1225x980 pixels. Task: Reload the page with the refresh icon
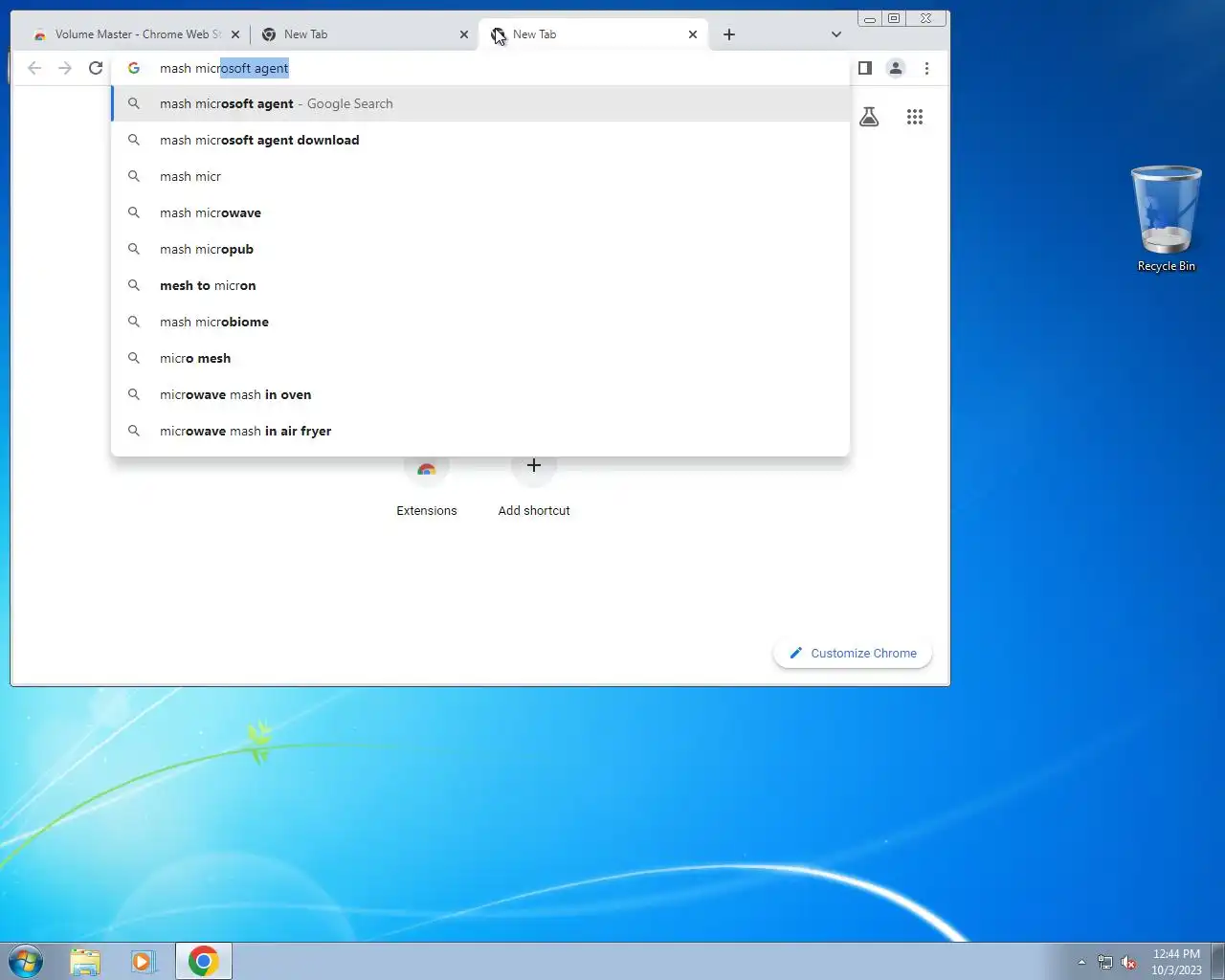tap(96, 68)
